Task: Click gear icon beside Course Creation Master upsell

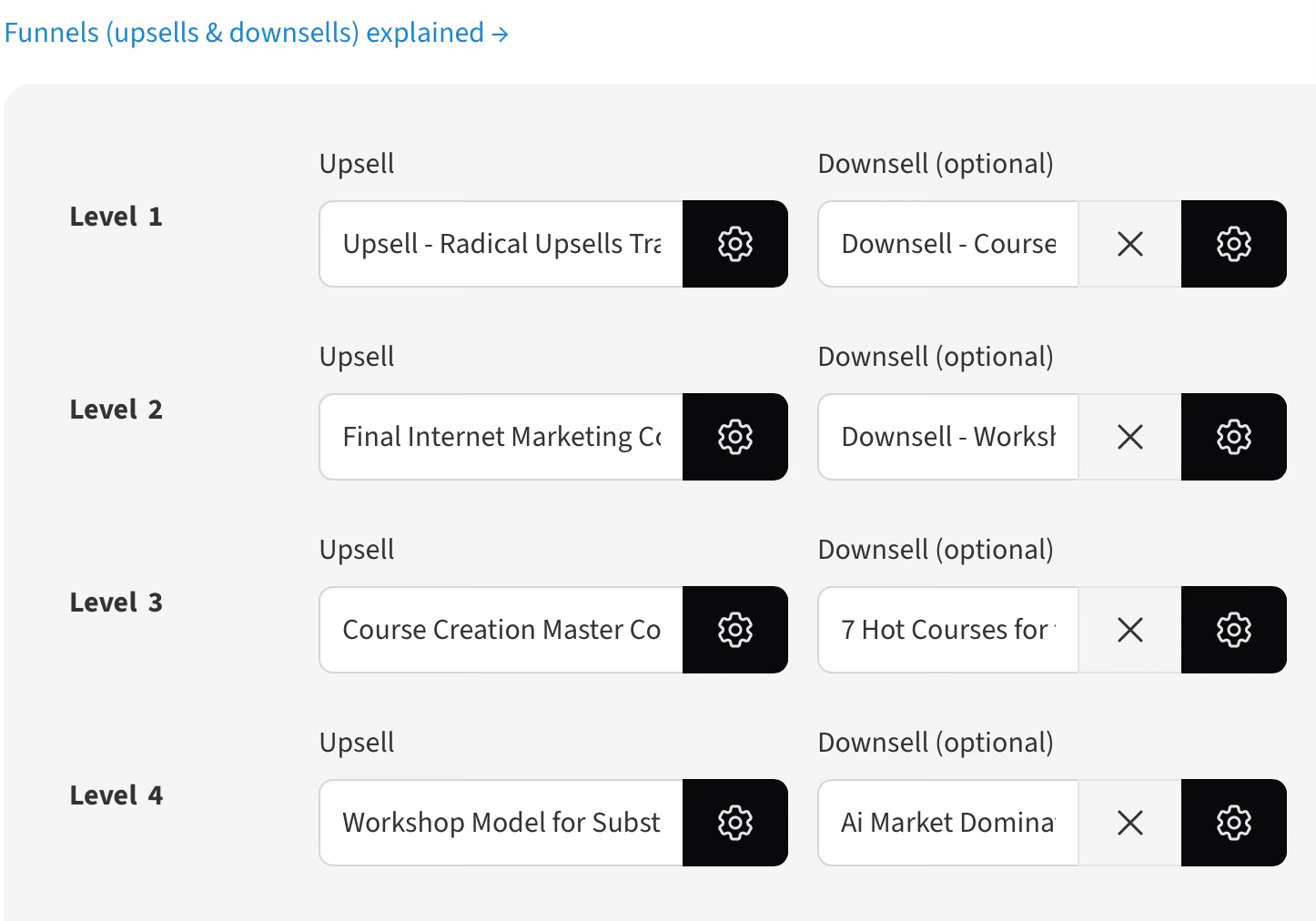Action: coord(734,630)
